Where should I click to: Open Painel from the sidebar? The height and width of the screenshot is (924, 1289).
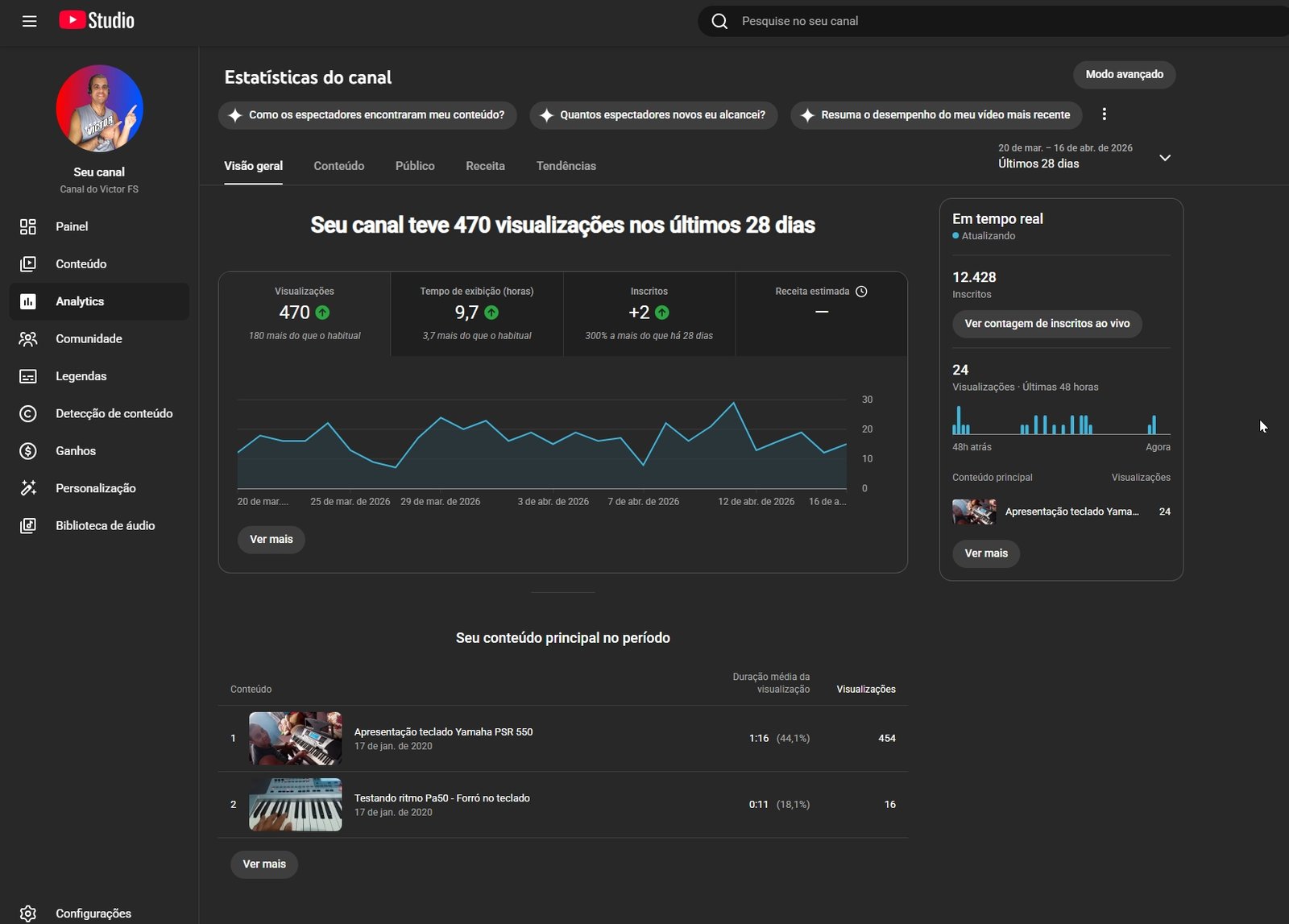[x=72, y=226]
